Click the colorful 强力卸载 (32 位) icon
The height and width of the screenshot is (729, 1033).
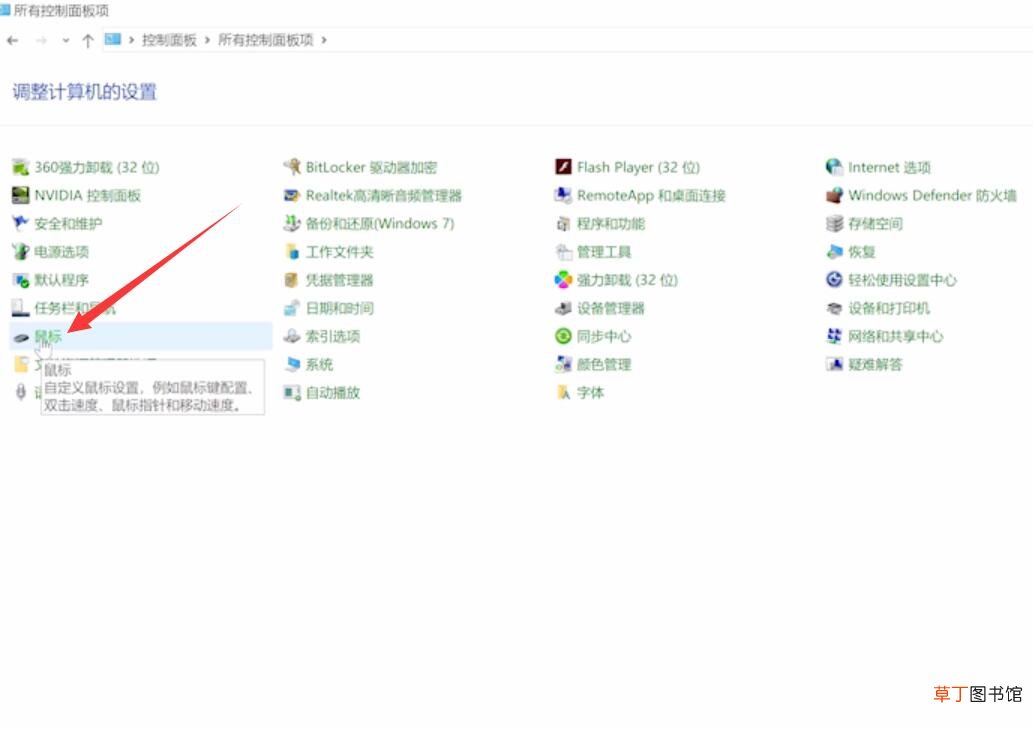[x=563, y=280]
